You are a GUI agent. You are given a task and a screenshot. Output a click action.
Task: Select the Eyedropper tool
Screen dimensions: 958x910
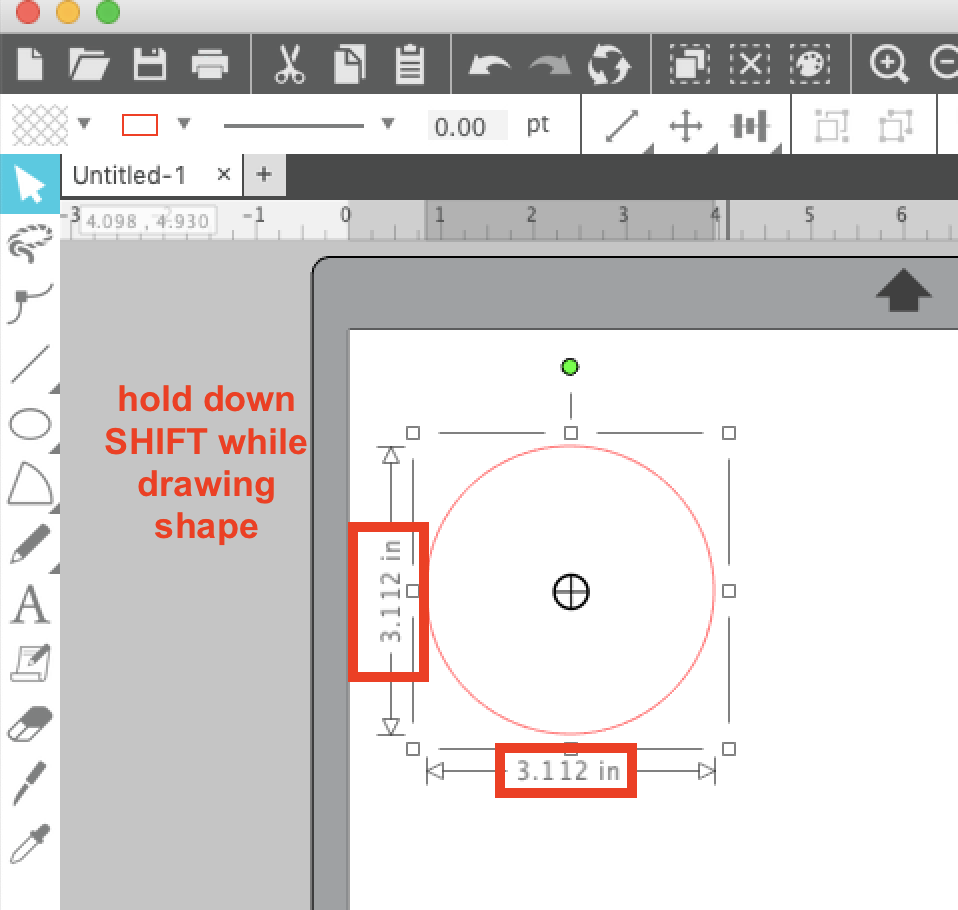tap(30, 843)
